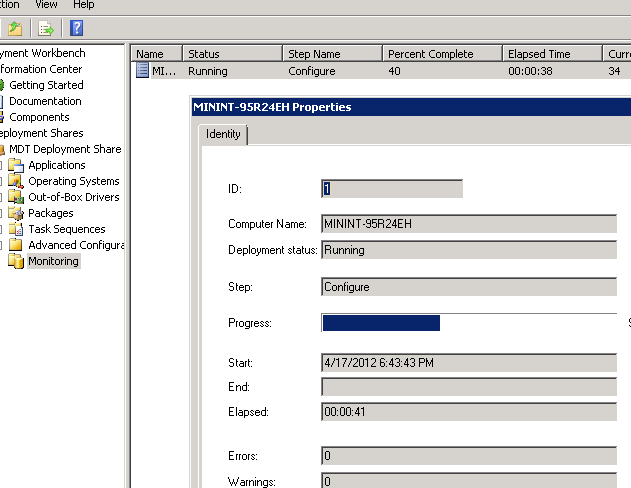Select the Packages tree label
Viewport: 631px width, 488px height.
(x=51, y=213)
